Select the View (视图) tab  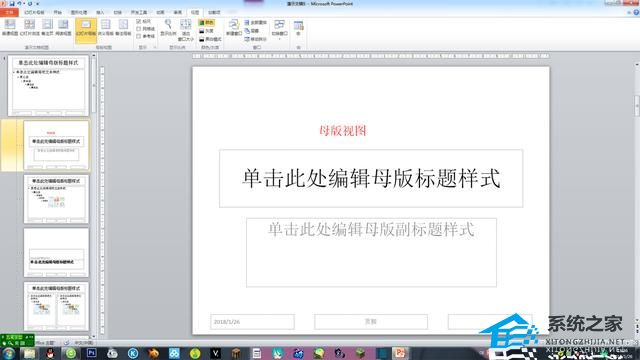click(x=195, y=13)
